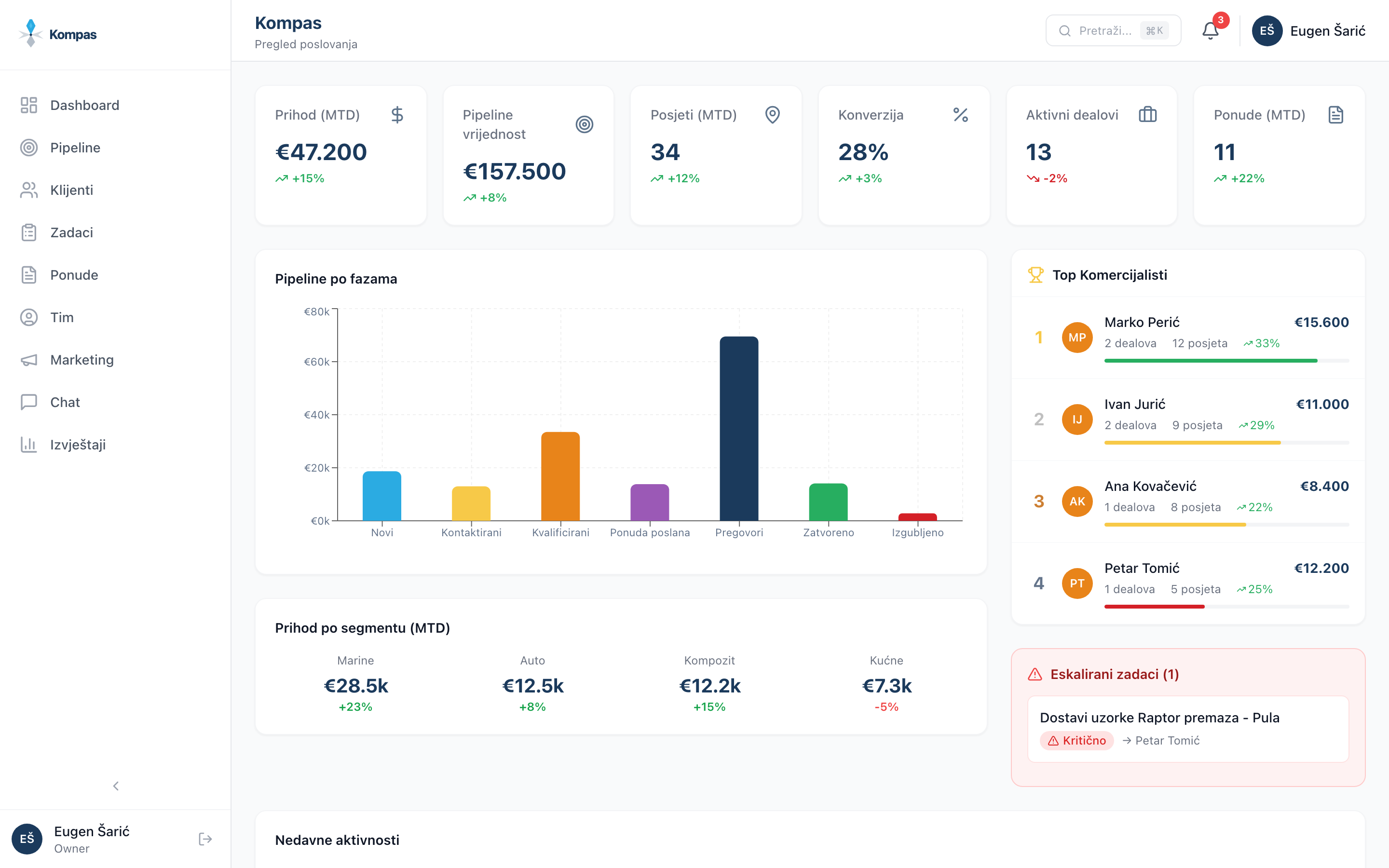Screen dimensions: 1389x868
Task: Open the Zadaci clipboard icon
Action: click(x=29, y=232)
